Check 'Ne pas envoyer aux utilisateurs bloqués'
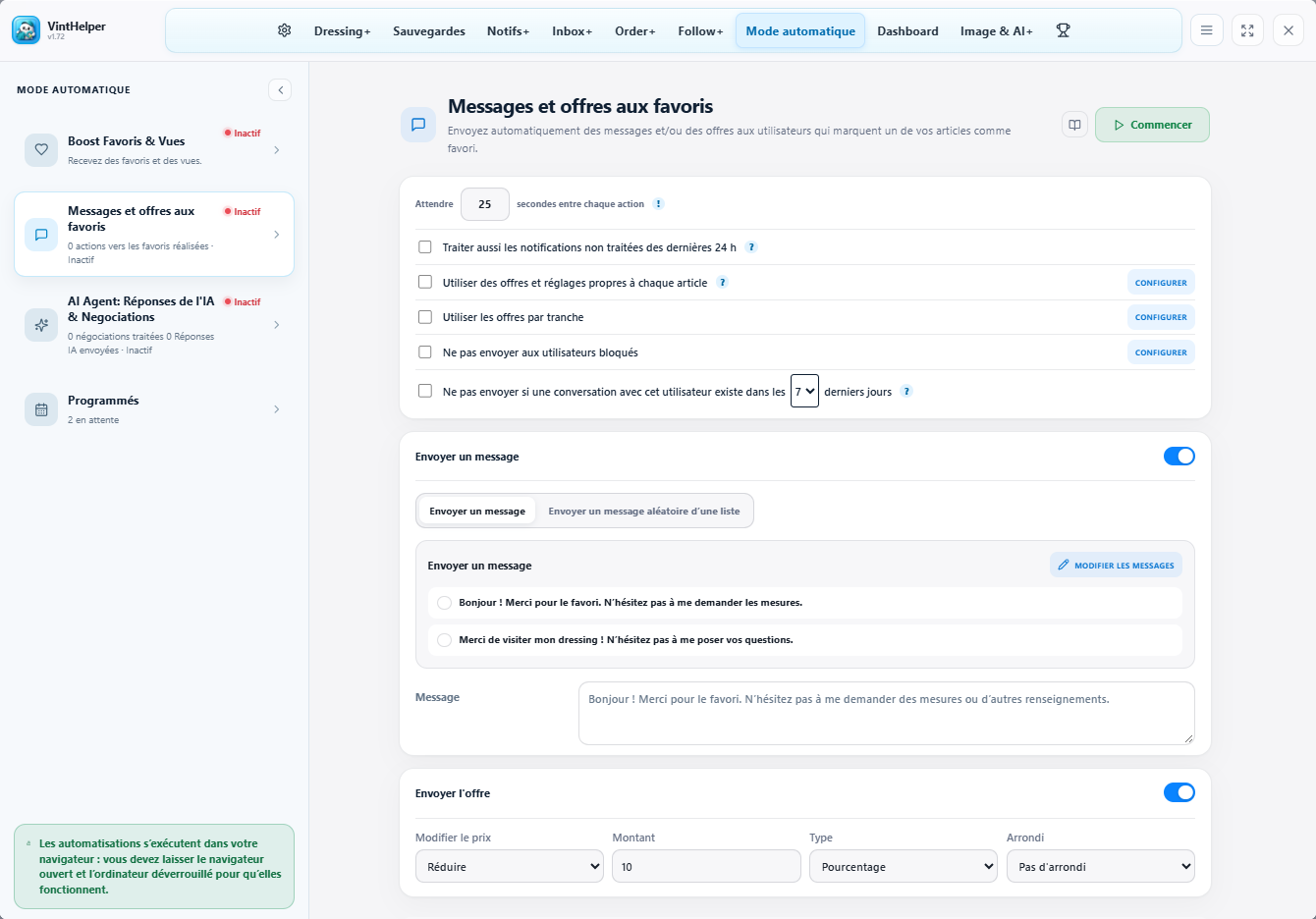Screen dimensions: 1316x919 (425, 351)
